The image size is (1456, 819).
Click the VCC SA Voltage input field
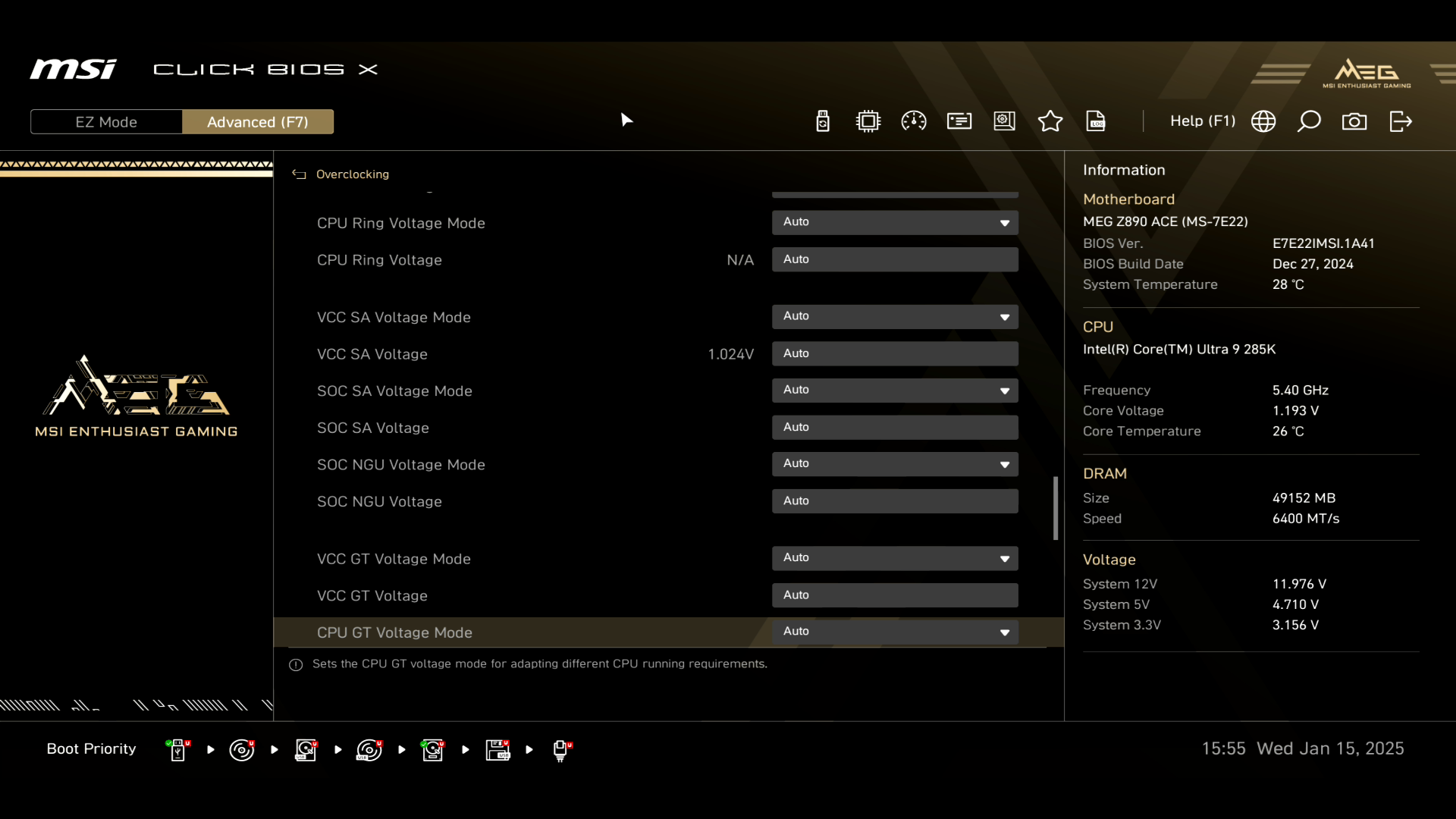coord(895,353)
